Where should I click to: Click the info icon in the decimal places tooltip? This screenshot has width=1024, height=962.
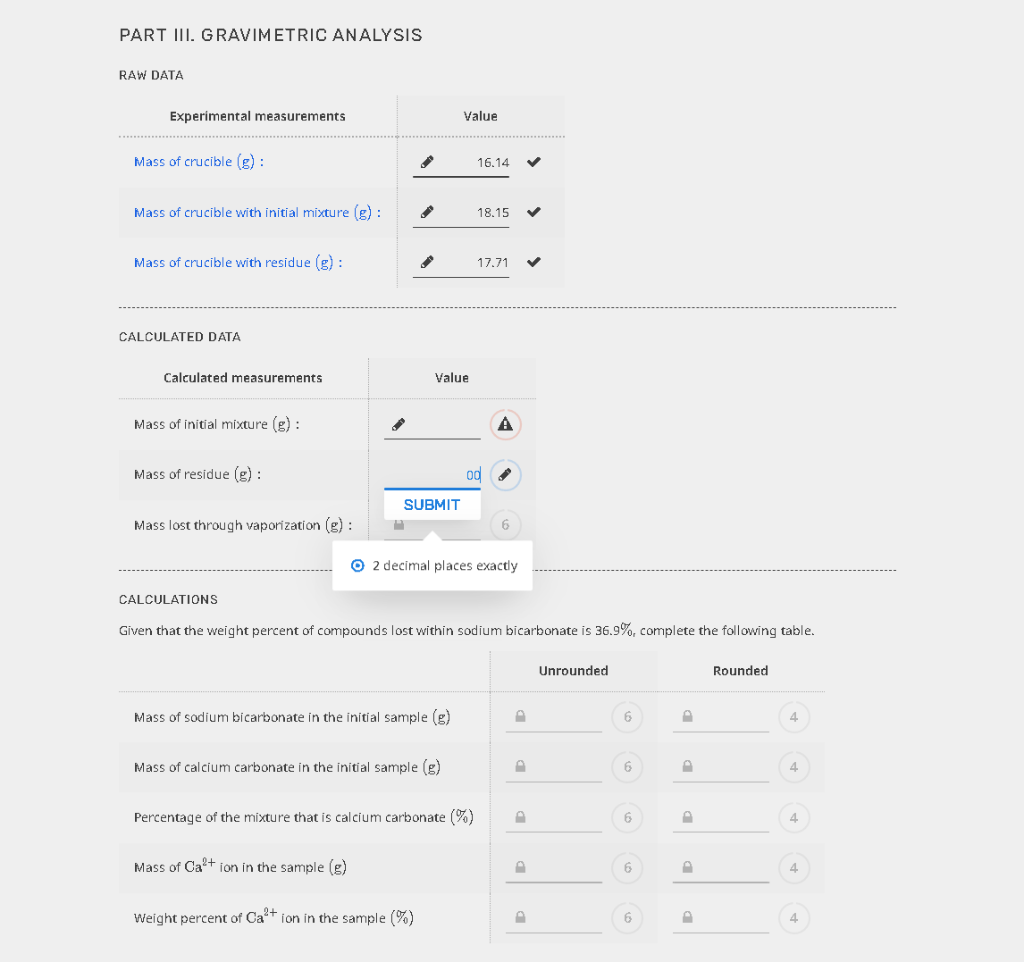click(358, 565)
